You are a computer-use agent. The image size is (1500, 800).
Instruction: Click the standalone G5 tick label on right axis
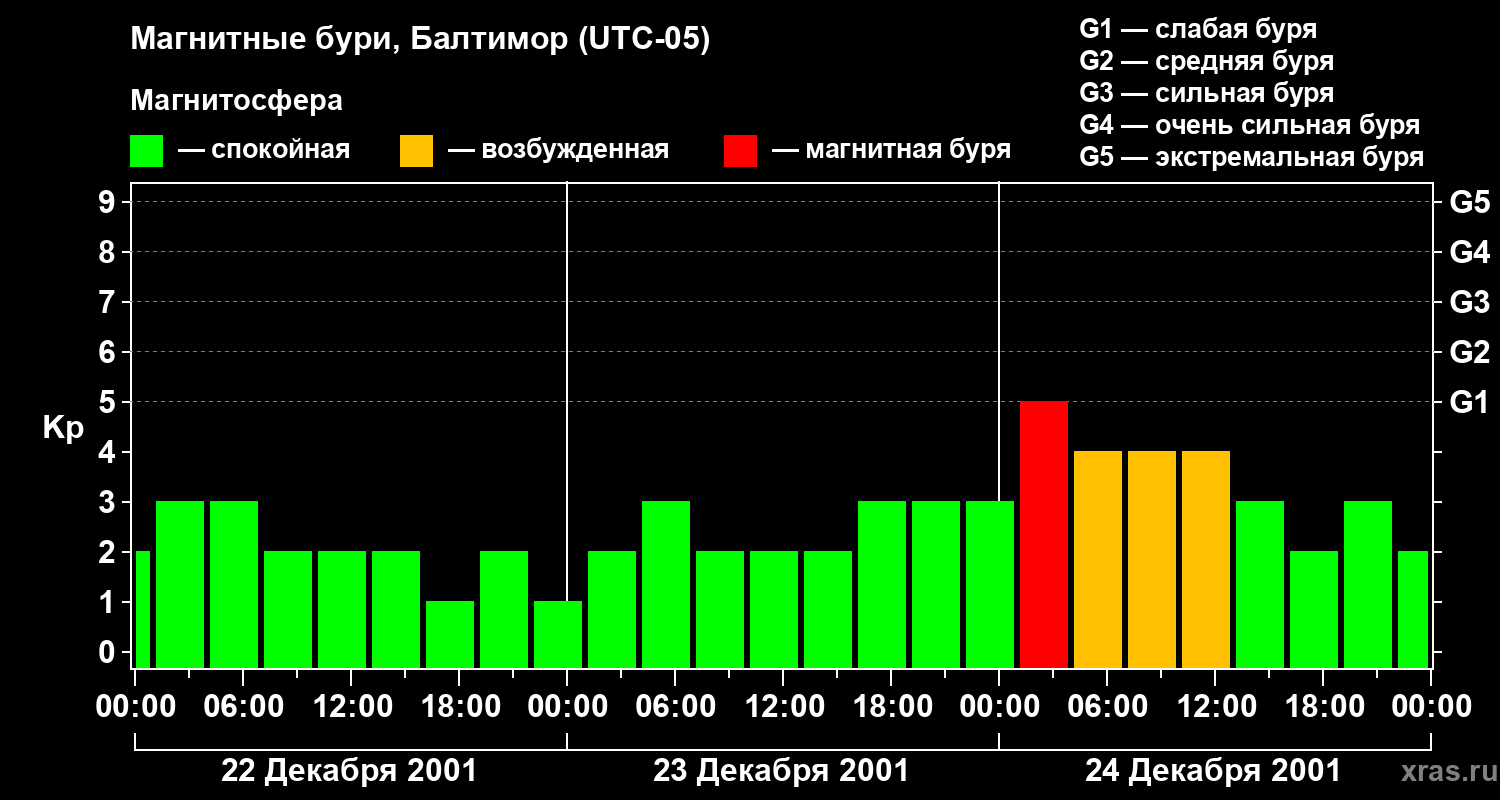(1469, 202)
